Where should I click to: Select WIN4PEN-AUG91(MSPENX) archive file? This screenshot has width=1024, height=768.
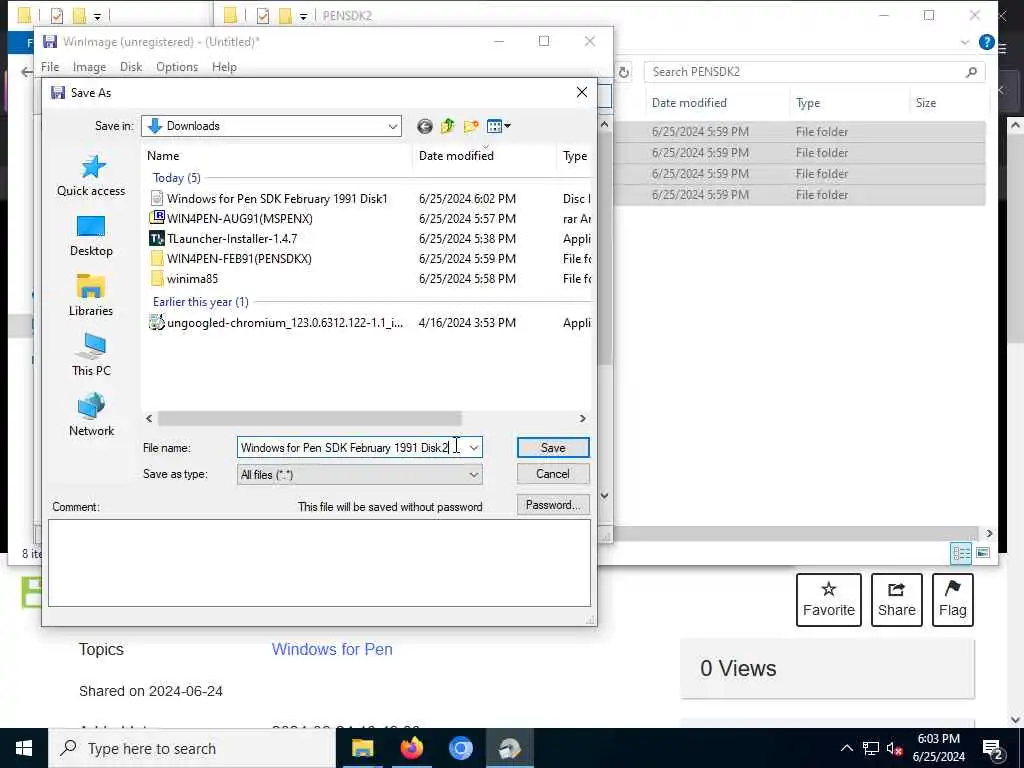click(240, 219)
